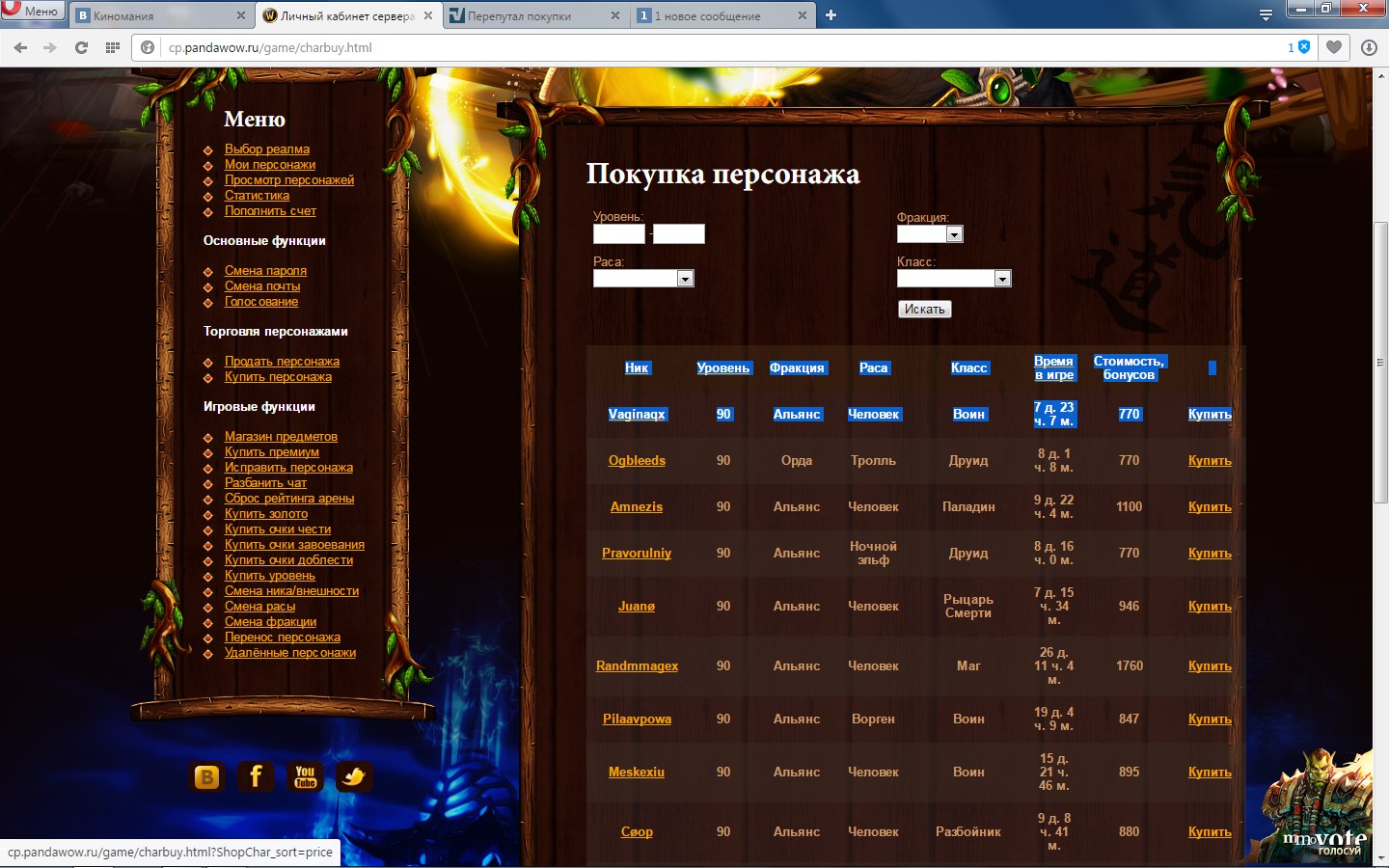
Task: Open character Ogbleeds profile link
Action: pos(637,460)
